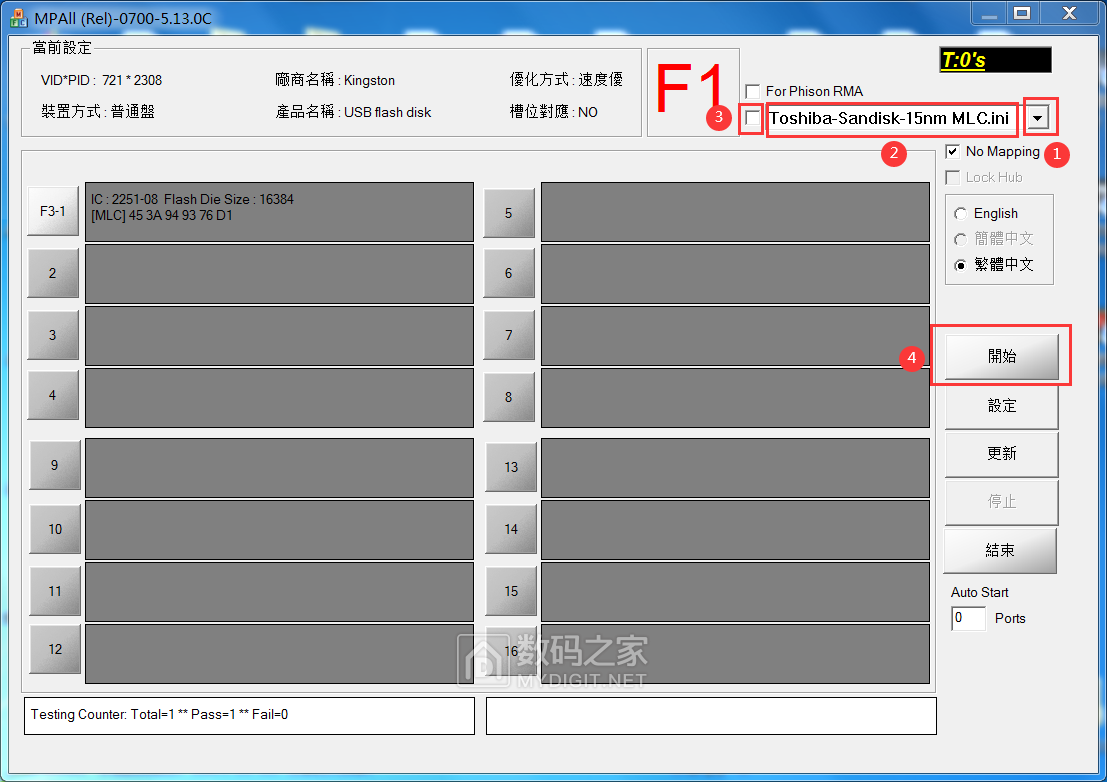The image size is (1107, 782).
Task: Open the 設定 settings button
Action: 1002,406
